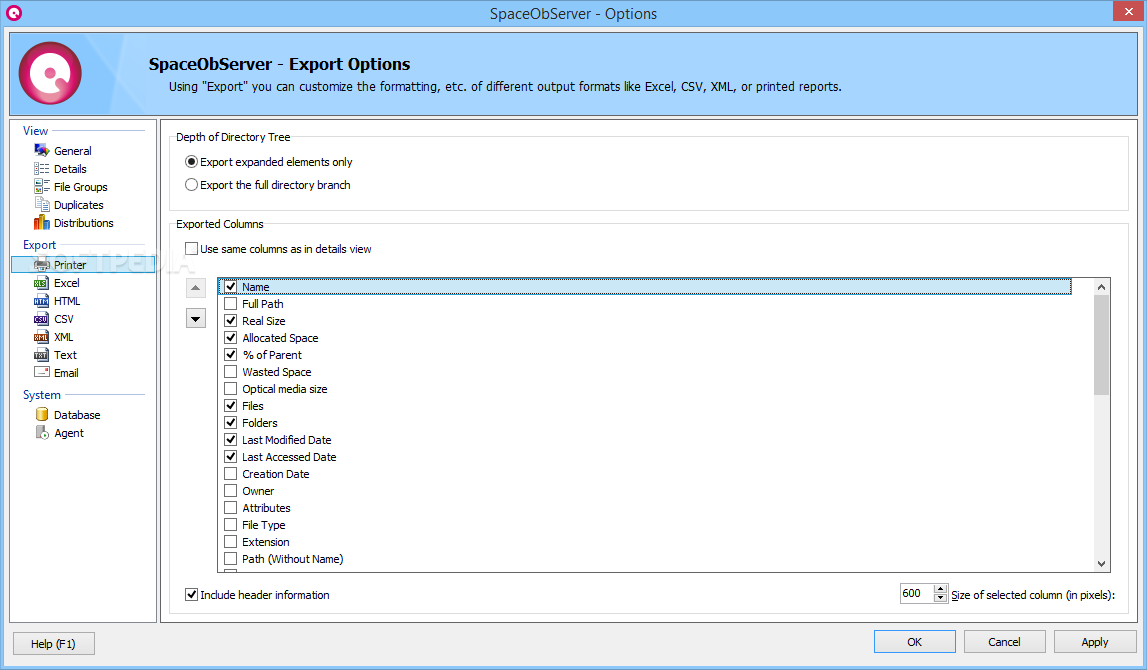Uncheck the % of Parent checkbox
This screenshot has width=1147, height=670.
point(230,355)
